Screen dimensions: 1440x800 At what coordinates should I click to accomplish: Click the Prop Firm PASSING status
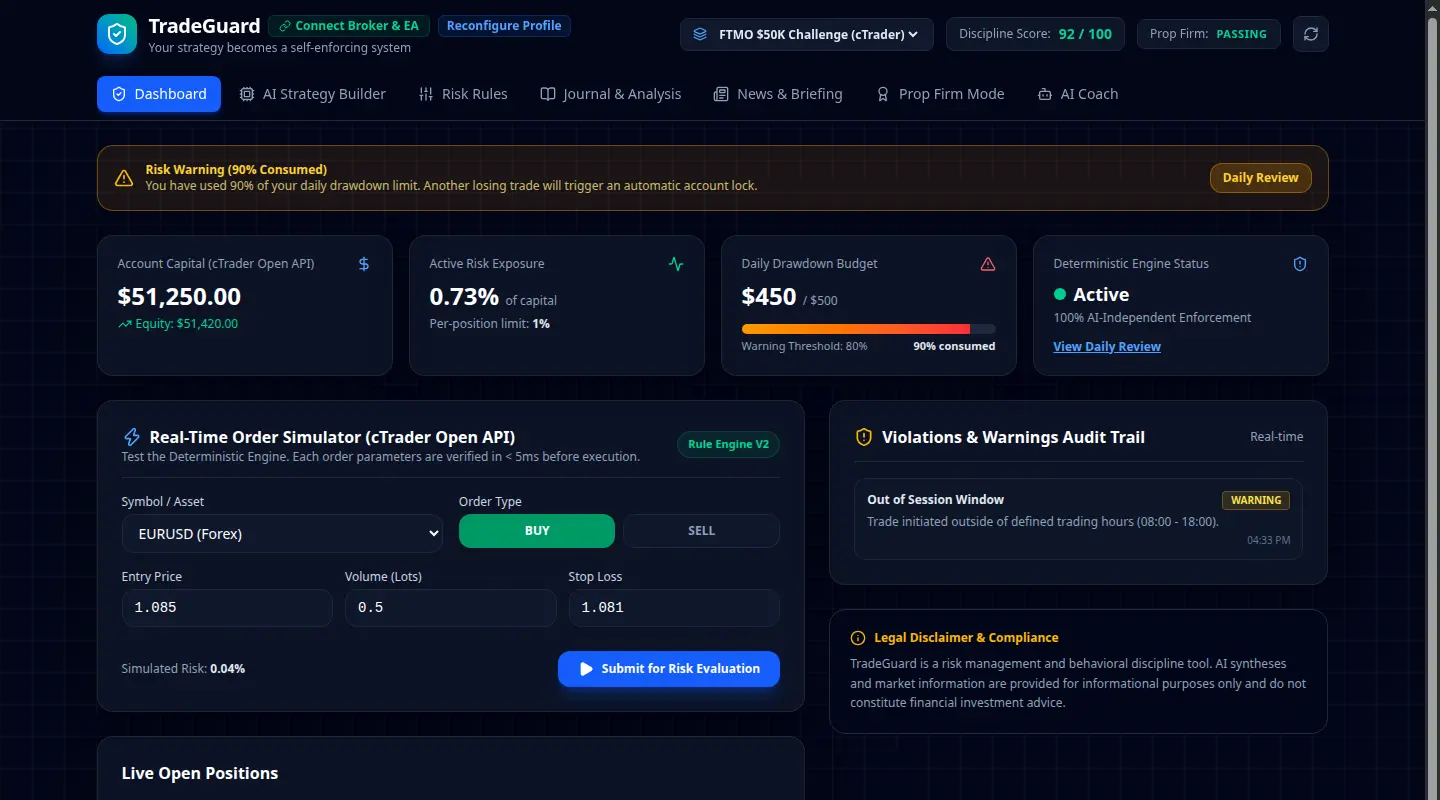point(1208,34)
